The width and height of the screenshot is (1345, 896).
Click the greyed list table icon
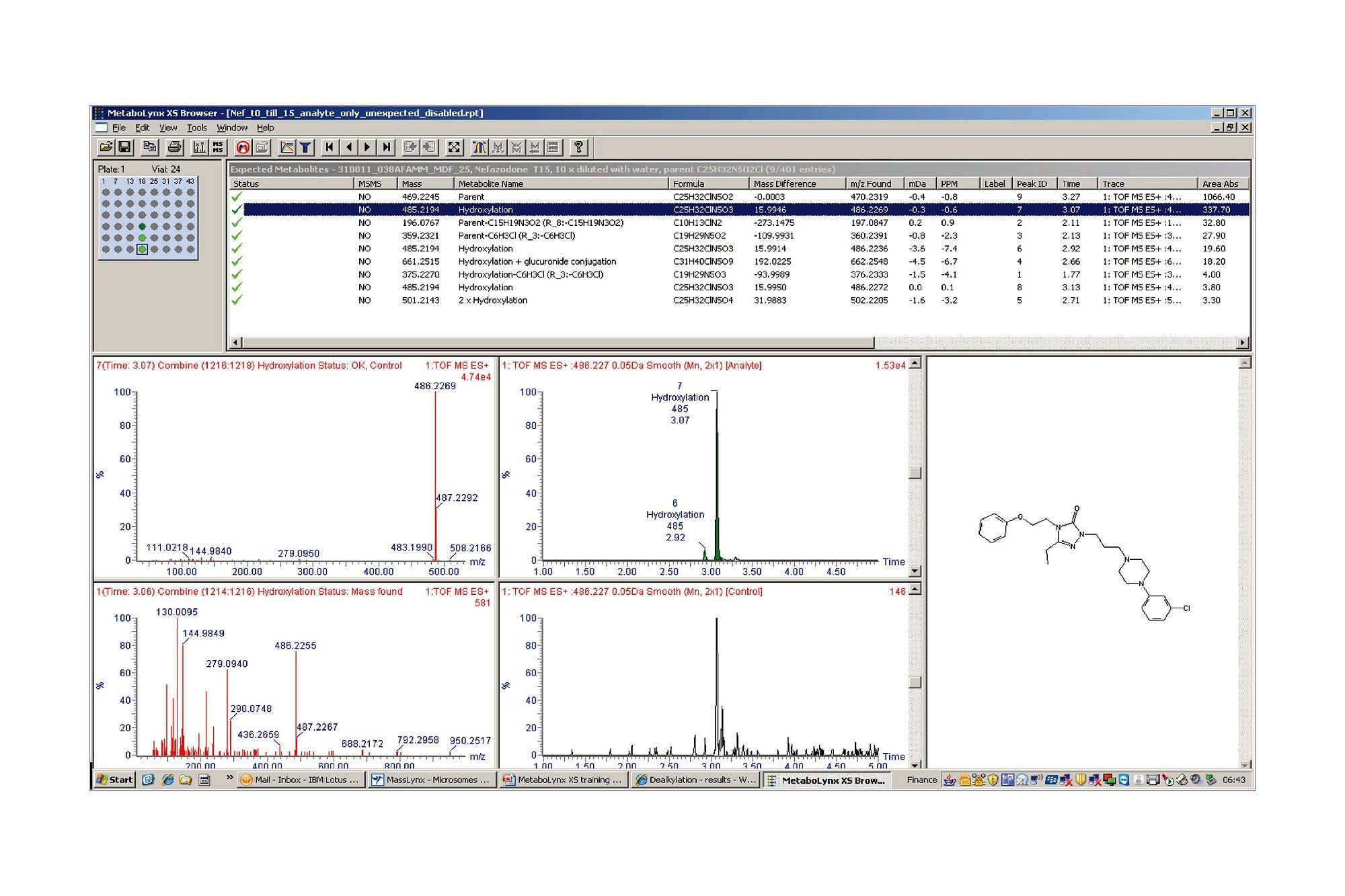click(553, 147)
